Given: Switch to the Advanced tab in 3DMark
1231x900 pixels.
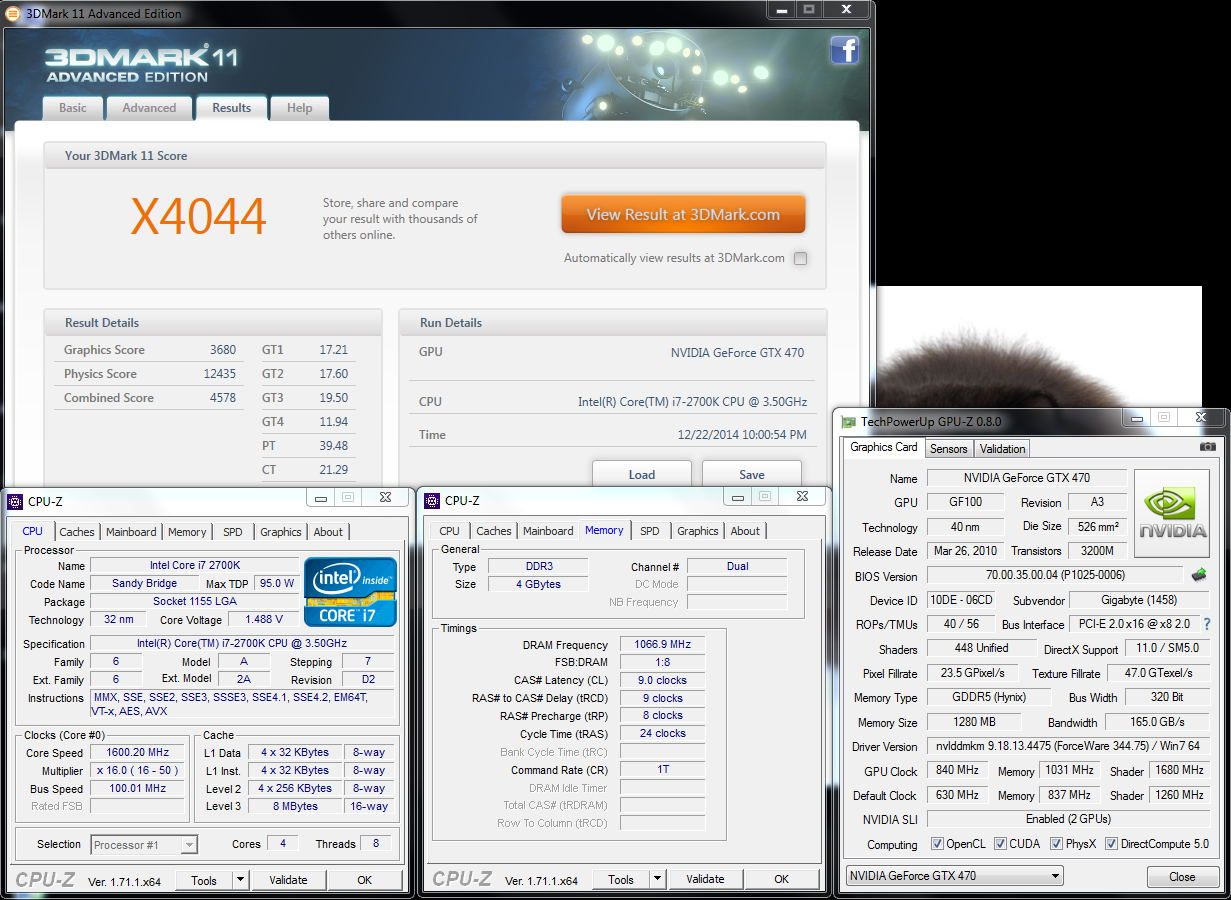Looking at the screenshot, I should click(149, 108).
